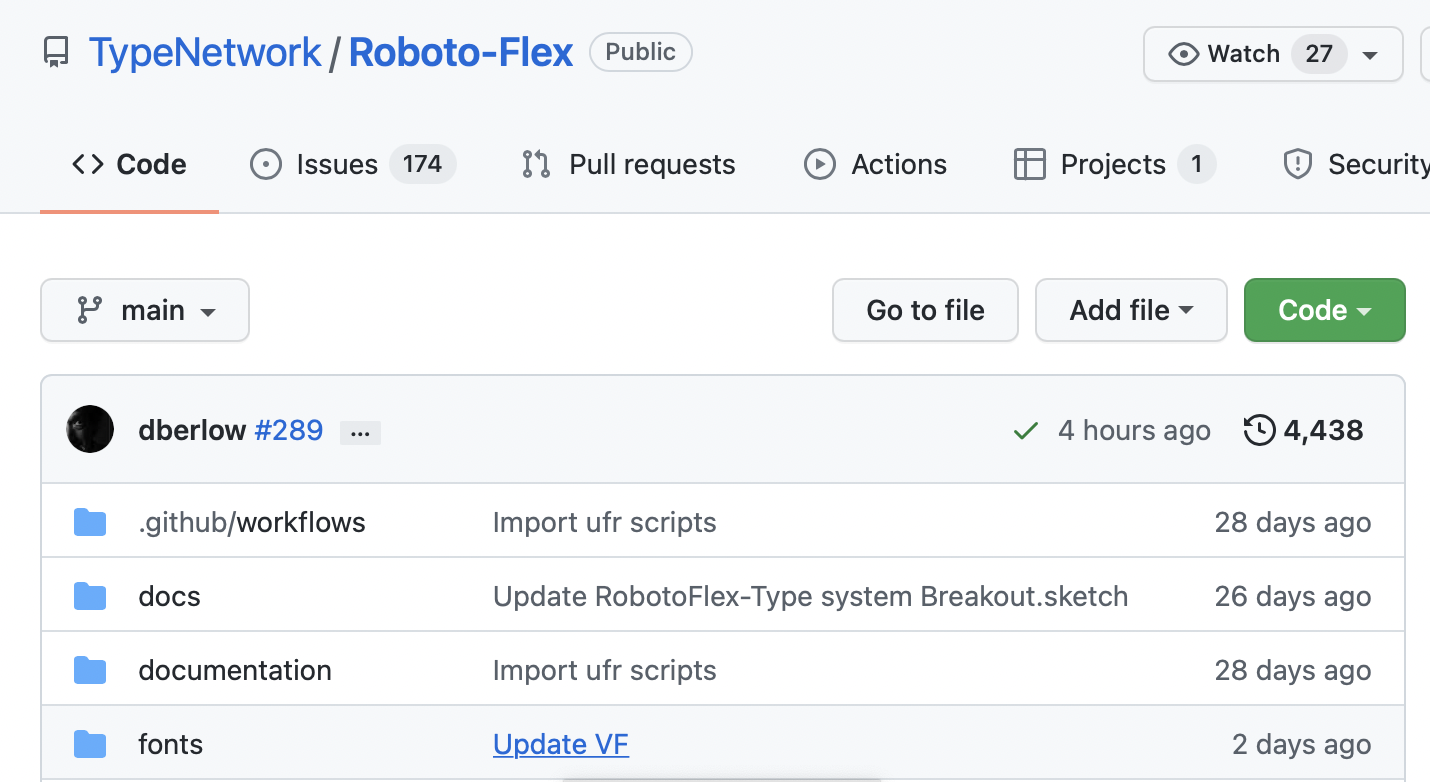Switch to the Issues tab
Viewport: 1430px width, 782px height.
click(336, 164)
